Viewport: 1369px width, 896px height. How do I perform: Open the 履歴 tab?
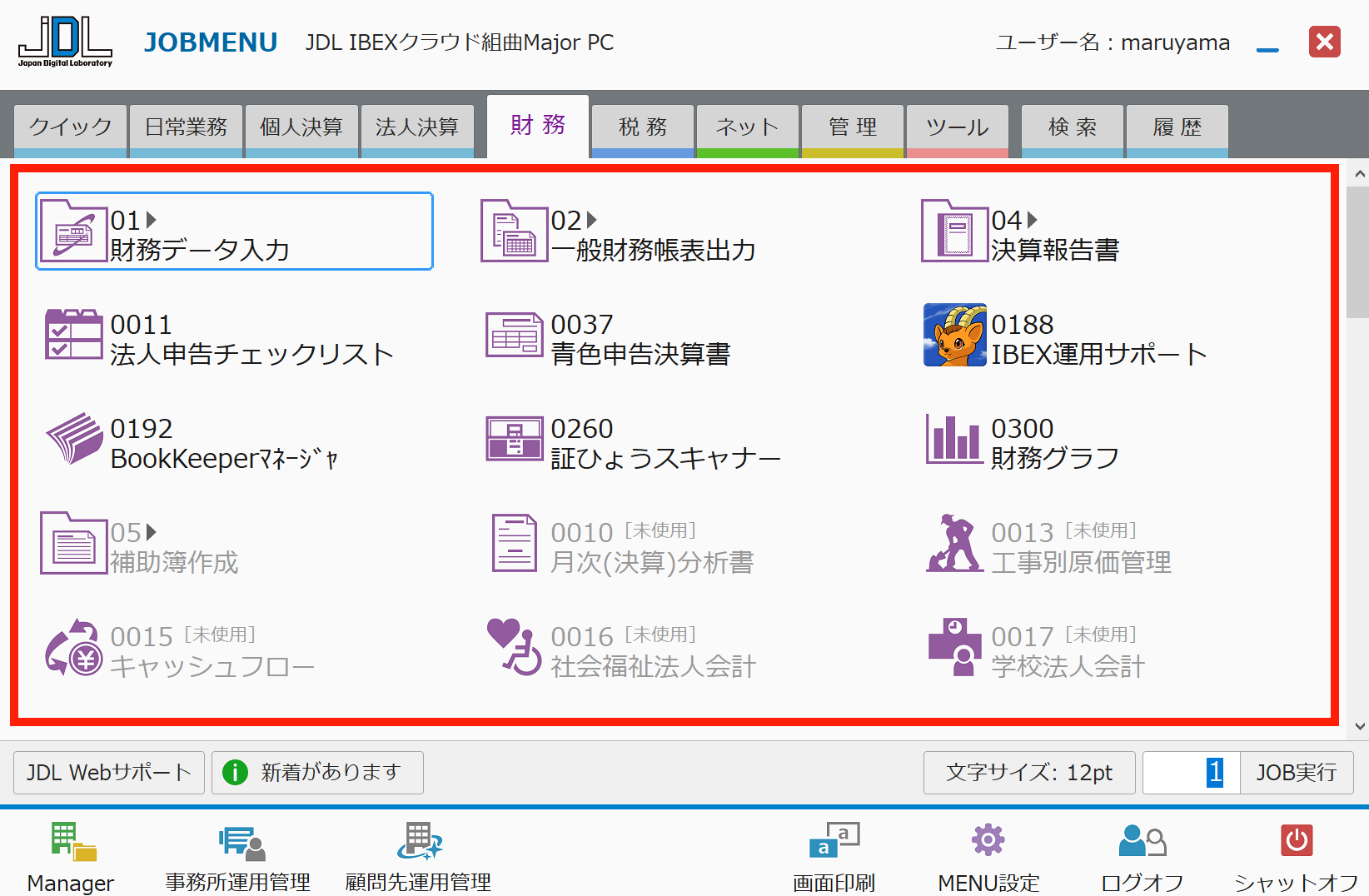[x=1177, y=131]
